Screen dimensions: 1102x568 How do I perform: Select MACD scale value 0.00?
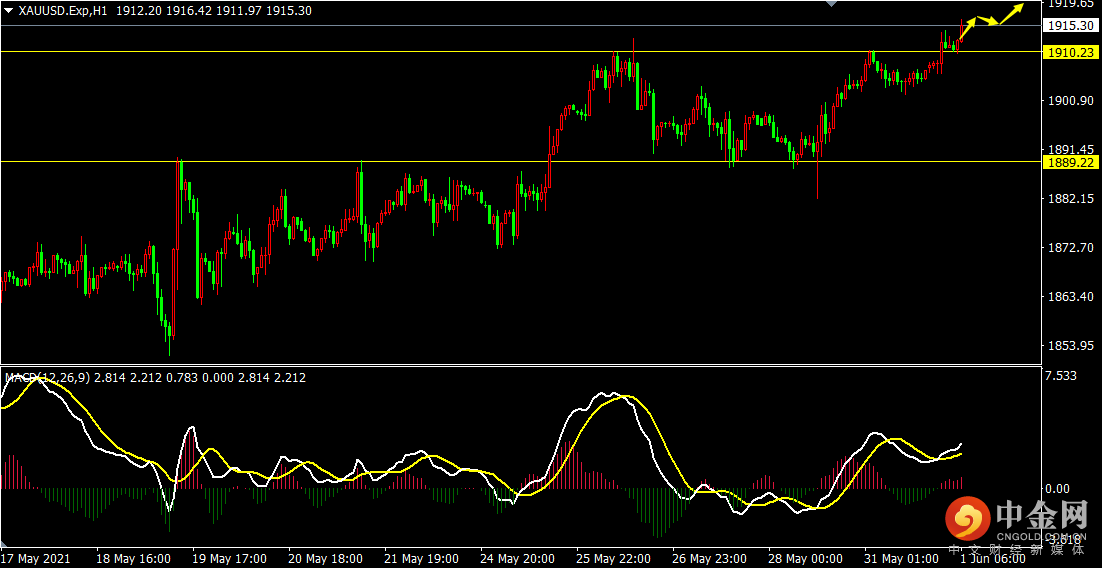(1058, 489)
